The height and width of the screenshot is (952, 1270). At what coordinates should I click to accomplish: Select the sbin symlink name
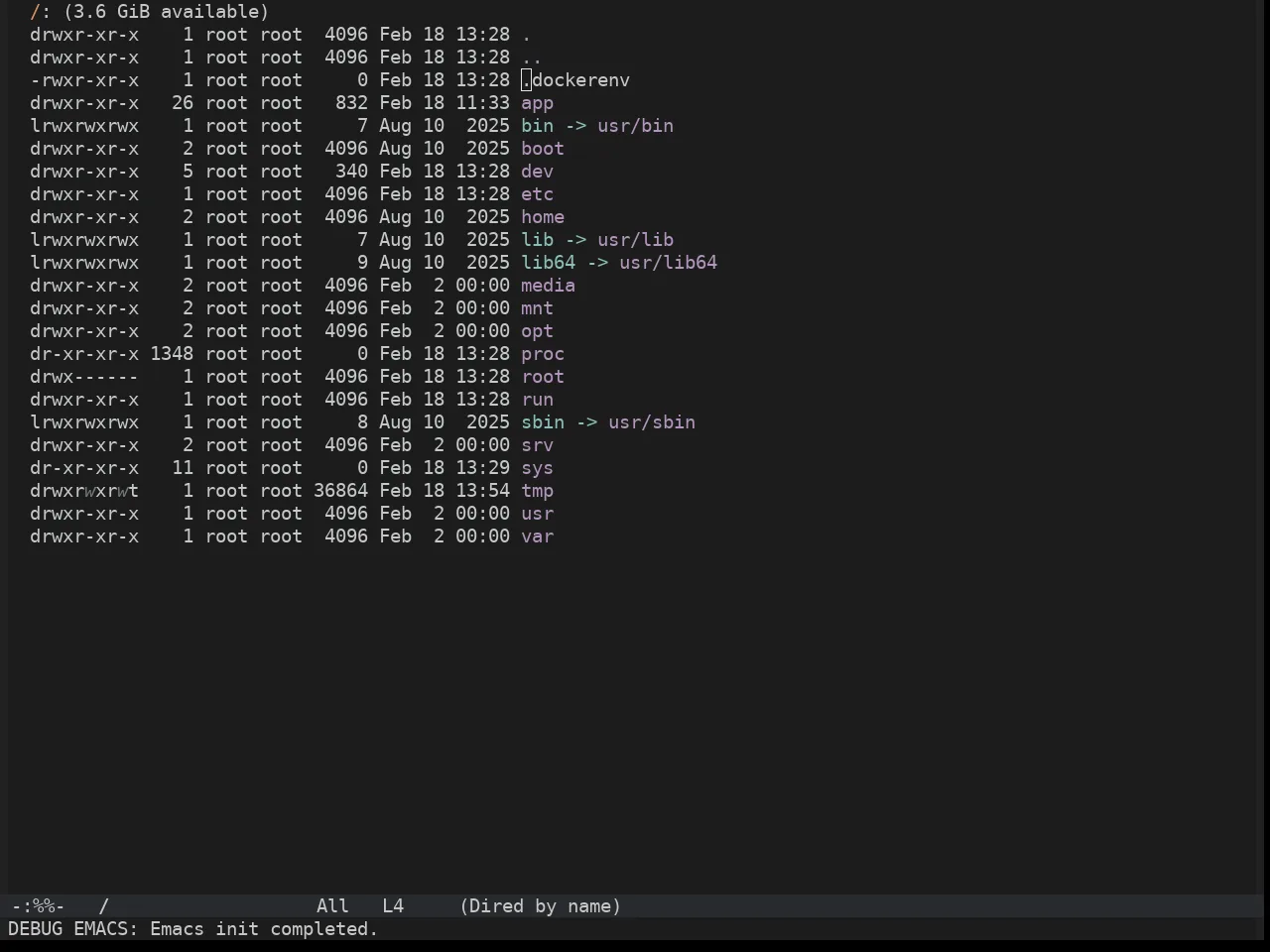[543, 422]
